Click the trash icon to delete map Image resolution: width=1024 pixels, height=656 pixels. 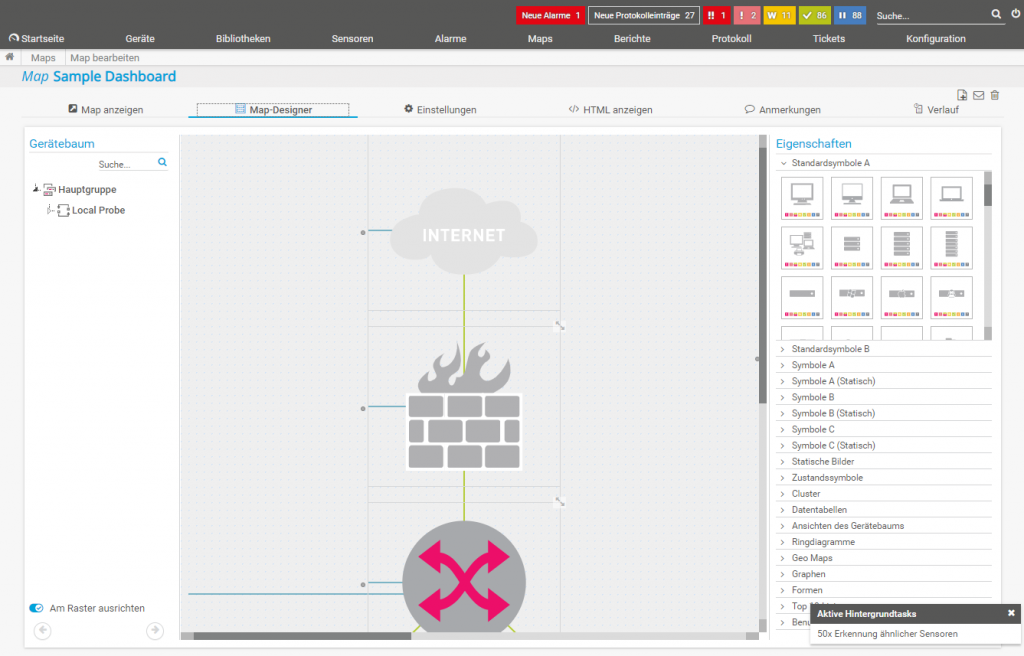pos(994,95)
